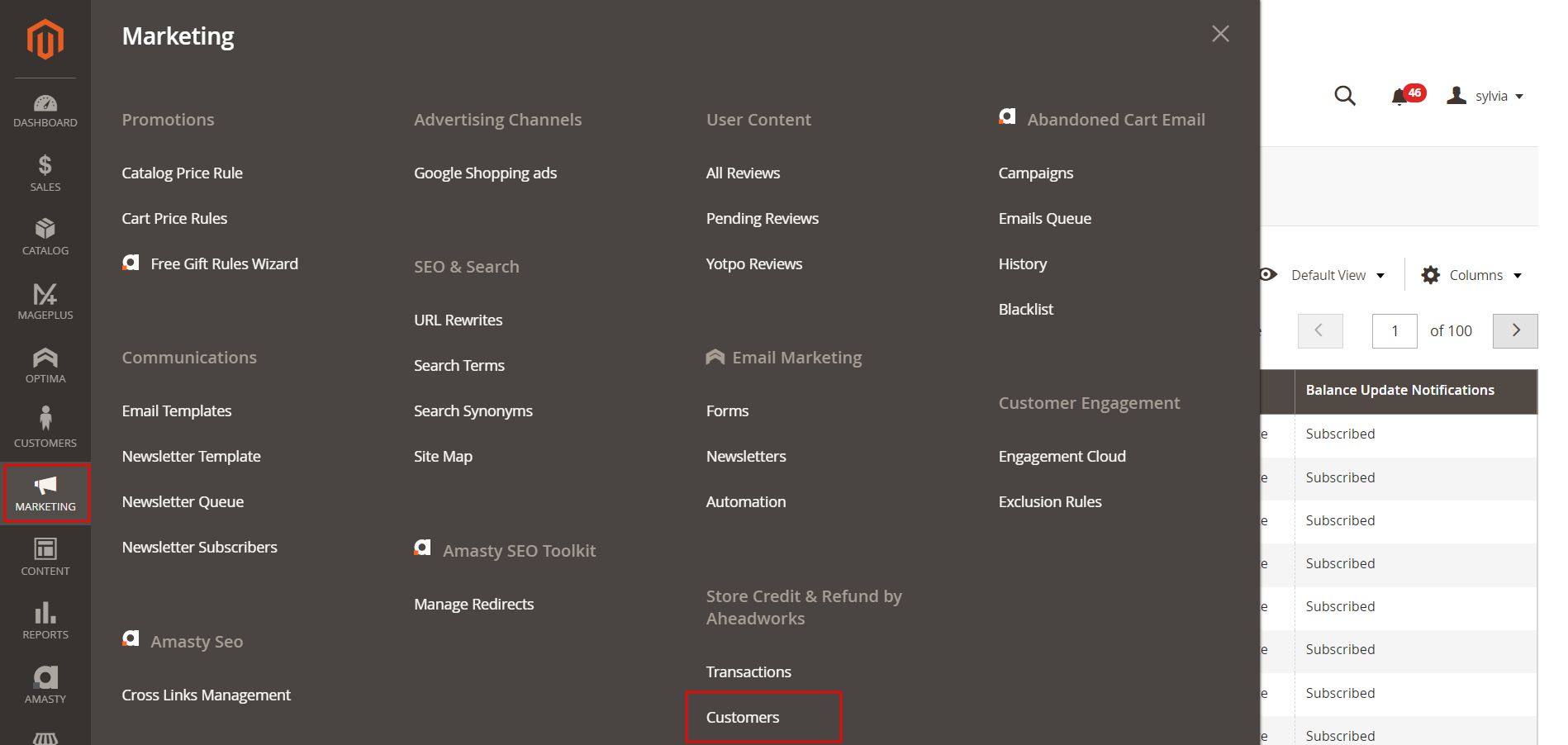Select the Marketing sidebar icon

click(x=45, y=493)
